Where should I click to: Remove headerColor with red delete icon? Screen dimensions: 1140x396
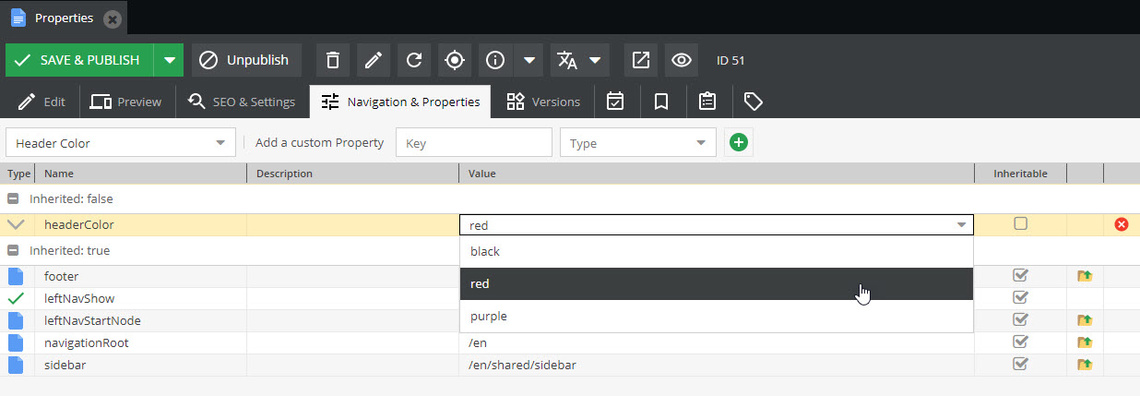tap(1121, 225)
